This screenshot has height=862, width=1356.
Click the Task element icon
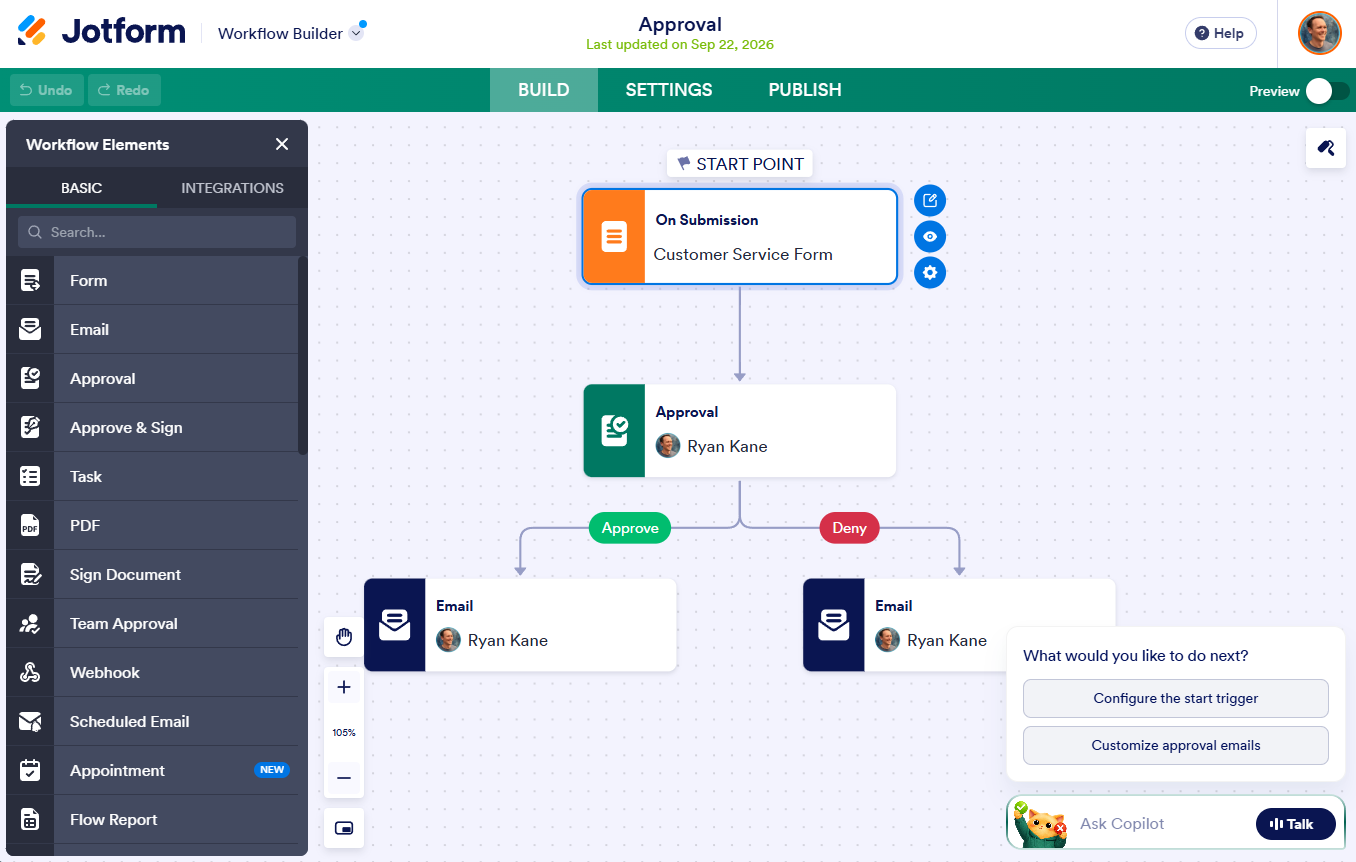[x=30, y=477]
